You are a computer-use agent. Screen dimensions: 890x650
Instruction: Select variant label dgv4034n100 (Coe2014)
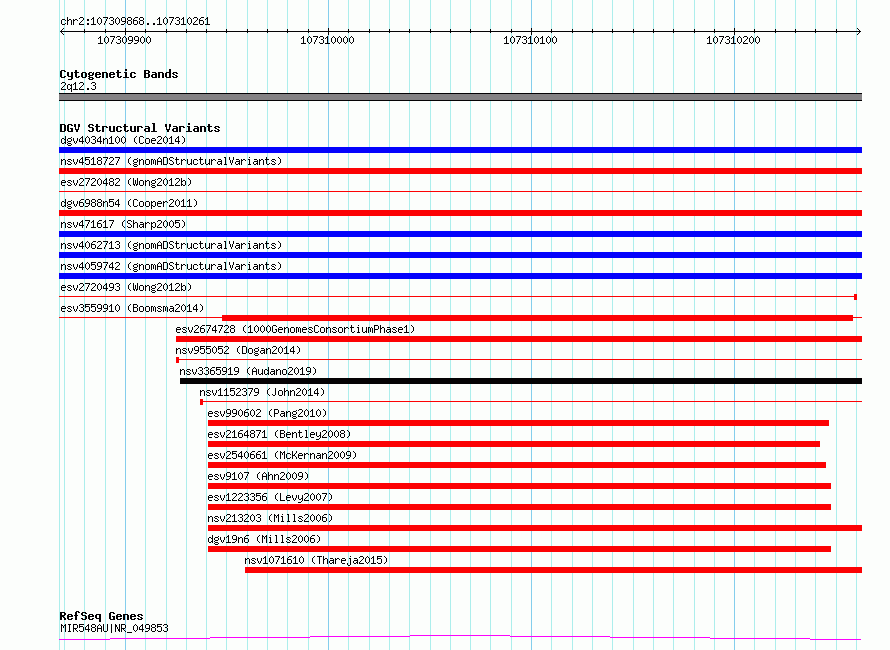pos(123,140)
